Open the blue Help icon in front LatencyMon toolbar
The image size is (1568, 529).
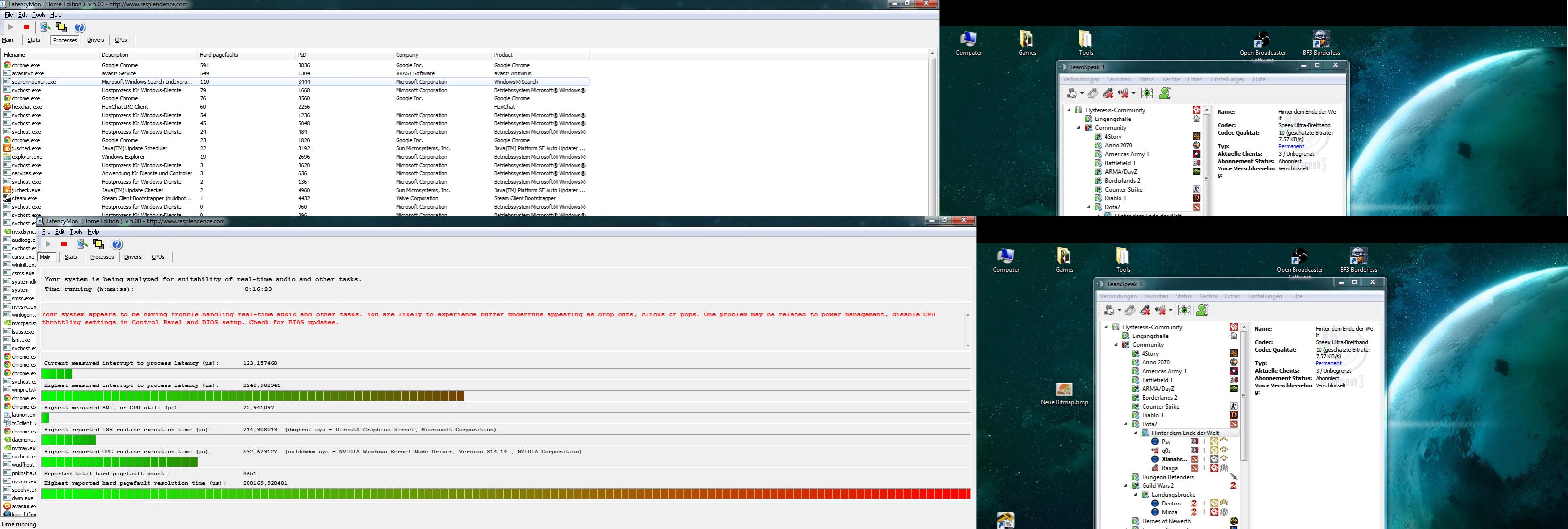tap(118, 244)
